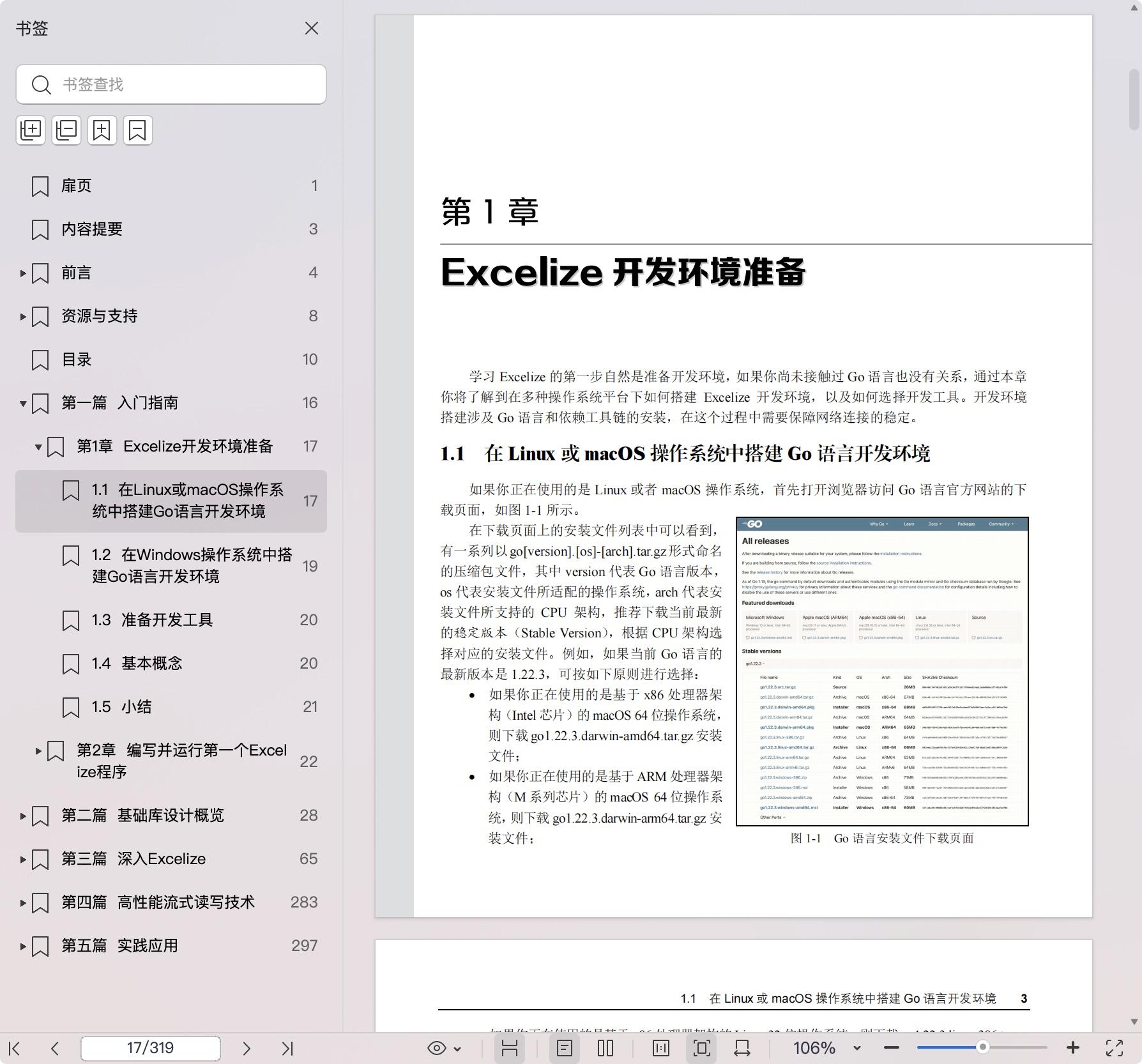This screenshot has height=1064, width=1142.
Task: Toggle continuous scrolling mode icon
Action: click(510, 1048)
